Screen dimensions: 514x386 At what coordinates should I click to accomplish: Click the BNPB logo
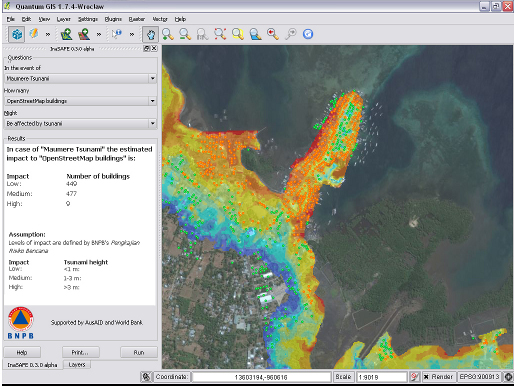(x=21, y=323)
